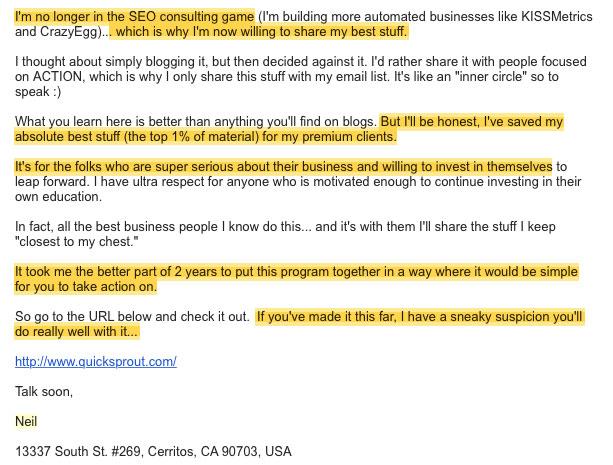Click highlighted text "I'm no longer in the SEO consulting game"
Viewport: 613px width, 465px height.
134,16
